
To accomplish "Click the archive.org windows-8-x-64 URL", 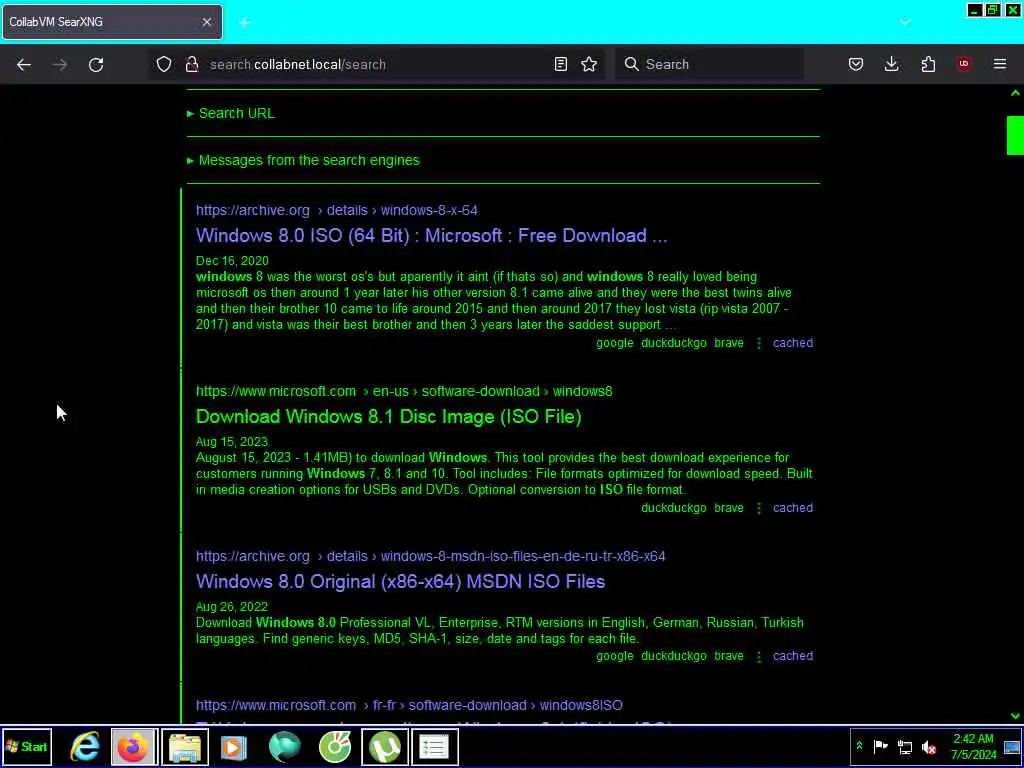I will pyautogui.click(x=336, y=210).
